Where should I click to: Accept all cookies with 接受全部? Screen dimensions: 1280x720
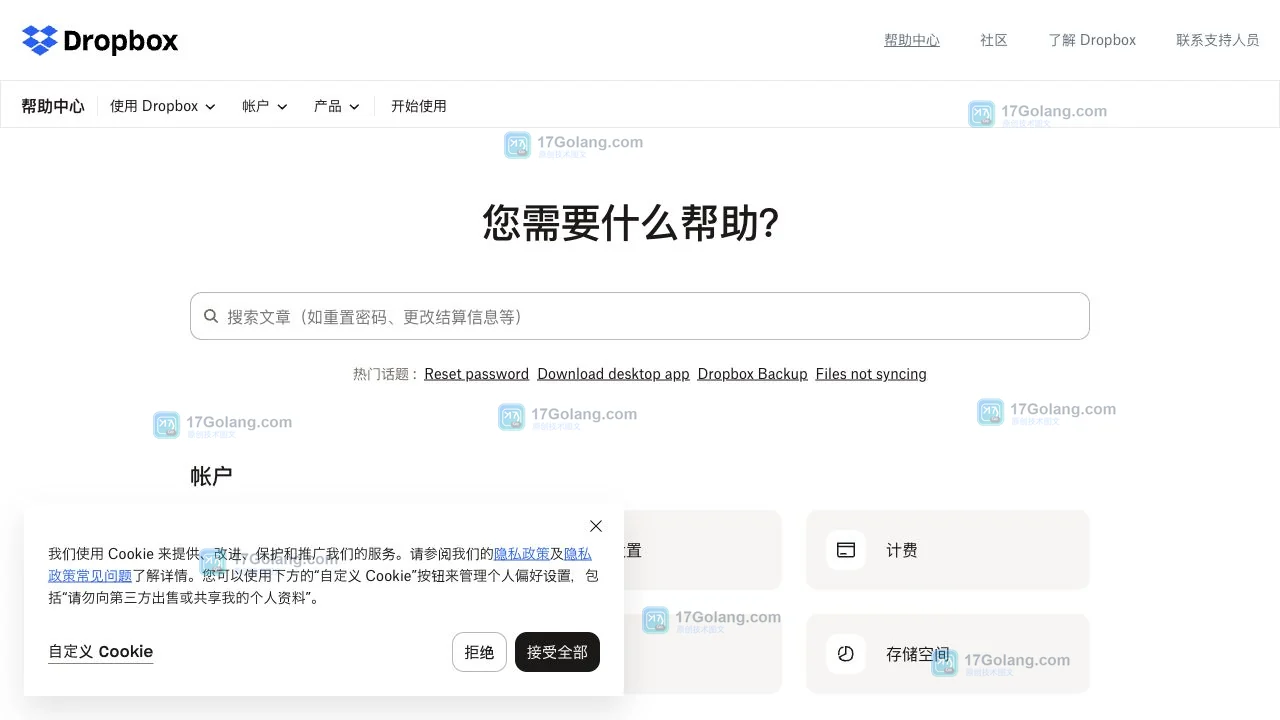[557, 652]
